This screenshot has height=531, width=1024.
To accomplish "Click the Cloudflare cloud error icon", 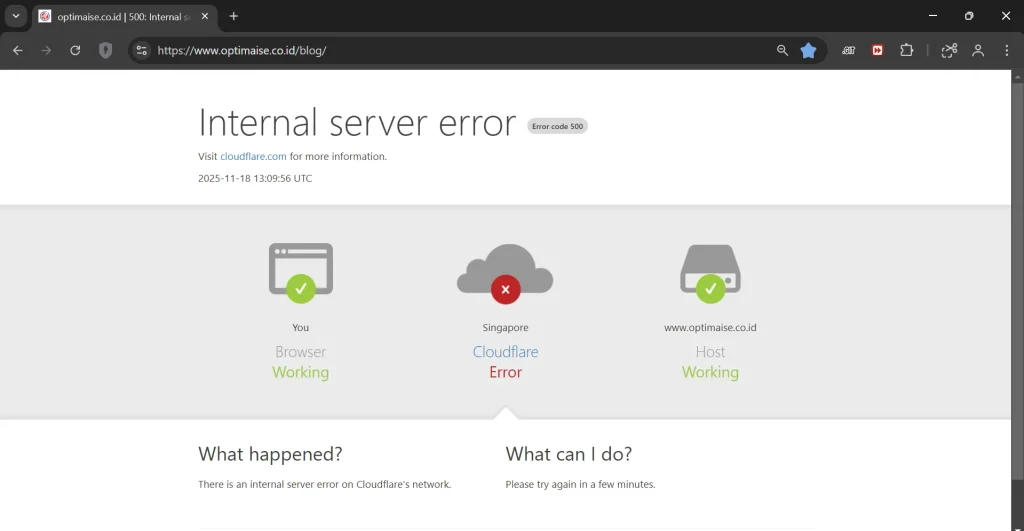I will click(505, 274).
